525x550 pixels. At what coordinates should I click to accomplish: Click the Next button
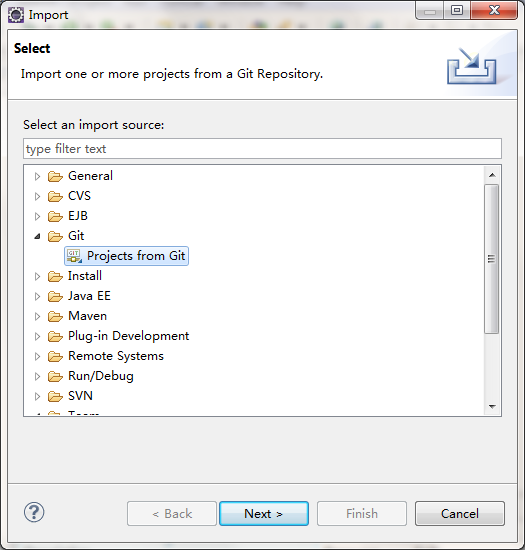pos(264,514)
